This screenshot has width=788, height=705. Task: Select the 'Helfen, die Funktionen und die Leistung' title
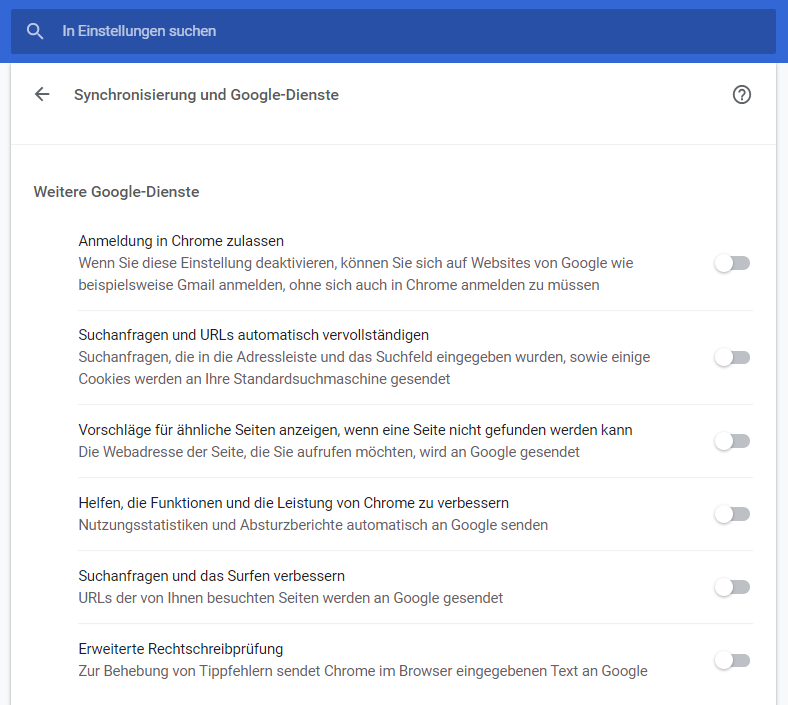coord(294,503)
